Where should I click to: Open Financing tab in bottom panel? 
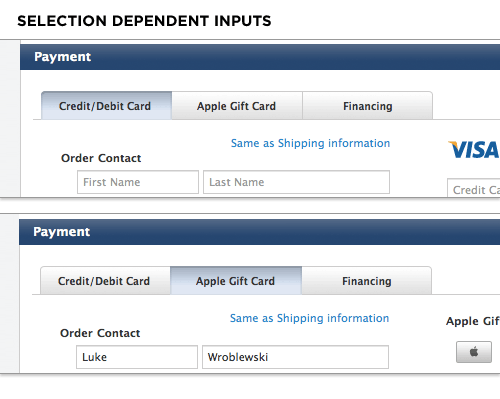(x=367, y=281)
